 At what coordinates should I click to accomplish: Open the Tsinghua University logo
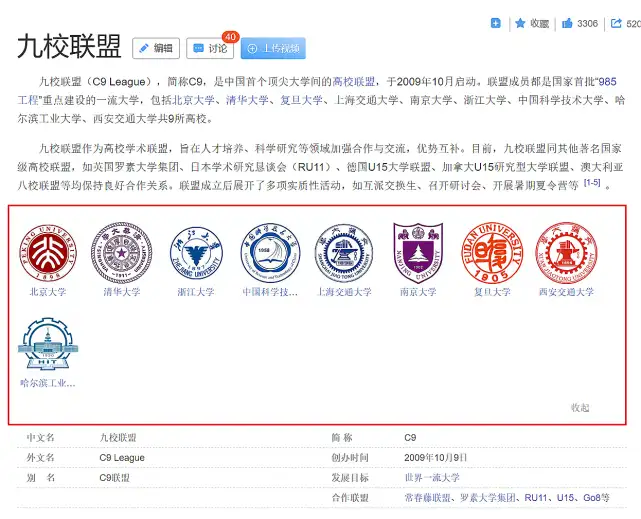(x=121, y=253)
